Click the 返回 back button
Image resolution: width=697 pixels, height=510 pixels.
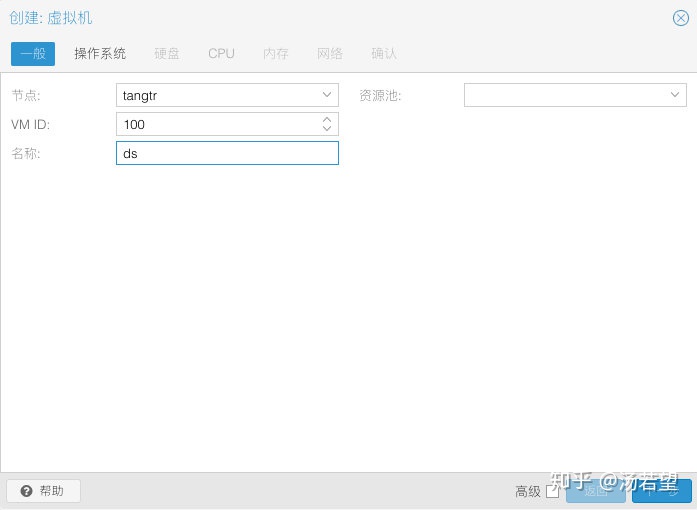pyautogui.click(x=596, y=491)
